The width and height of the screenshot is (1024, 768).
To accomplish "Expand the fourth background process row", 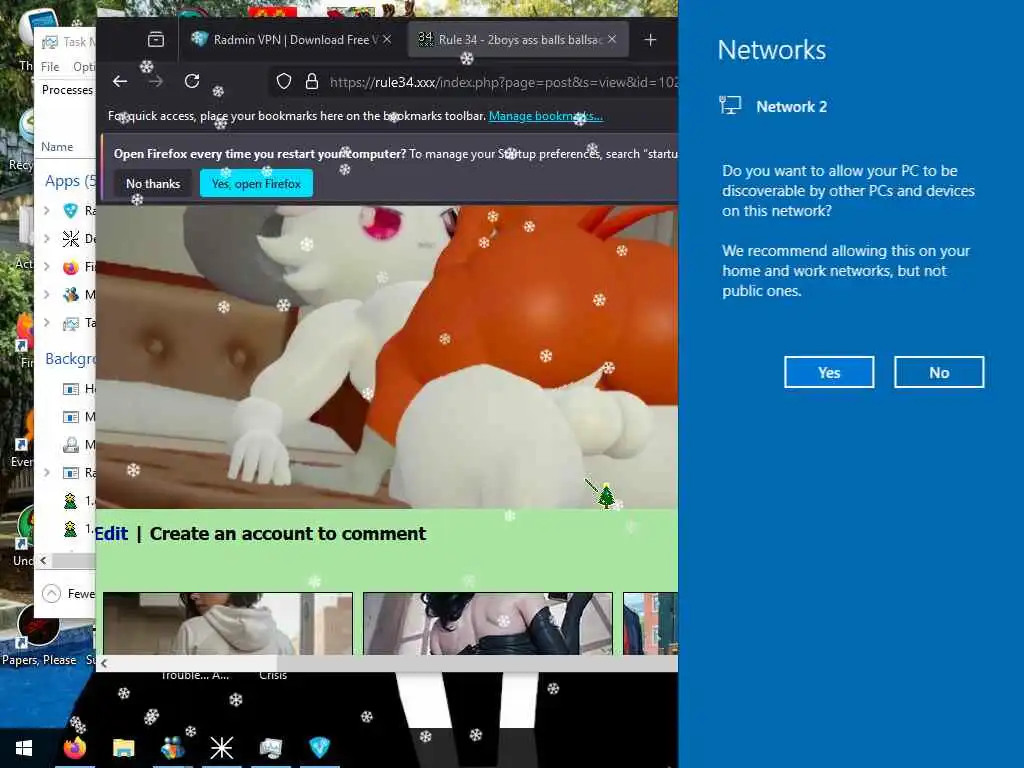I will click(x=47, y=472).
